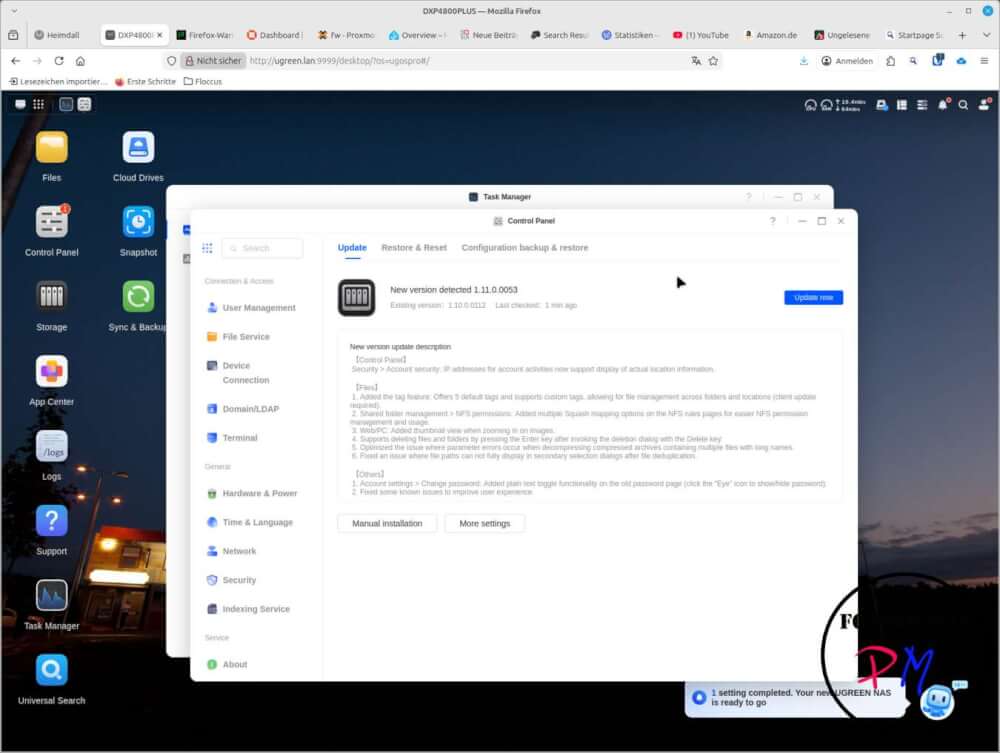Launch the Sync & Backup app
The image size is (1000, 753).
pos(138,297)
